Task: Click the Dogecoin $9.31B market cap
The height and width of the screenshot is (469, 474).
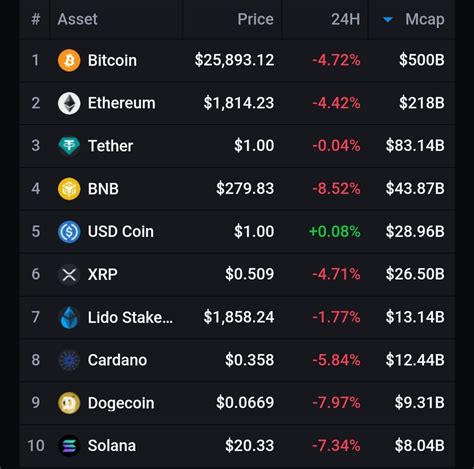Action: (x=420, y=403)
